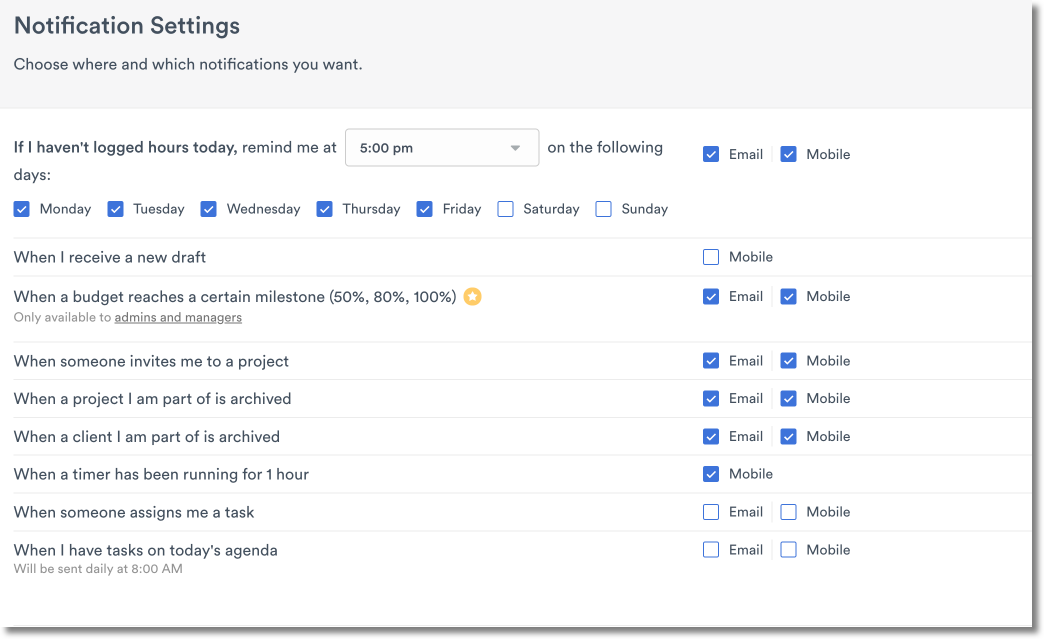The height and width of the screenshot is (639, 1044).
Task: Enable Mobile notifications for new drafts
Action: 710,257
